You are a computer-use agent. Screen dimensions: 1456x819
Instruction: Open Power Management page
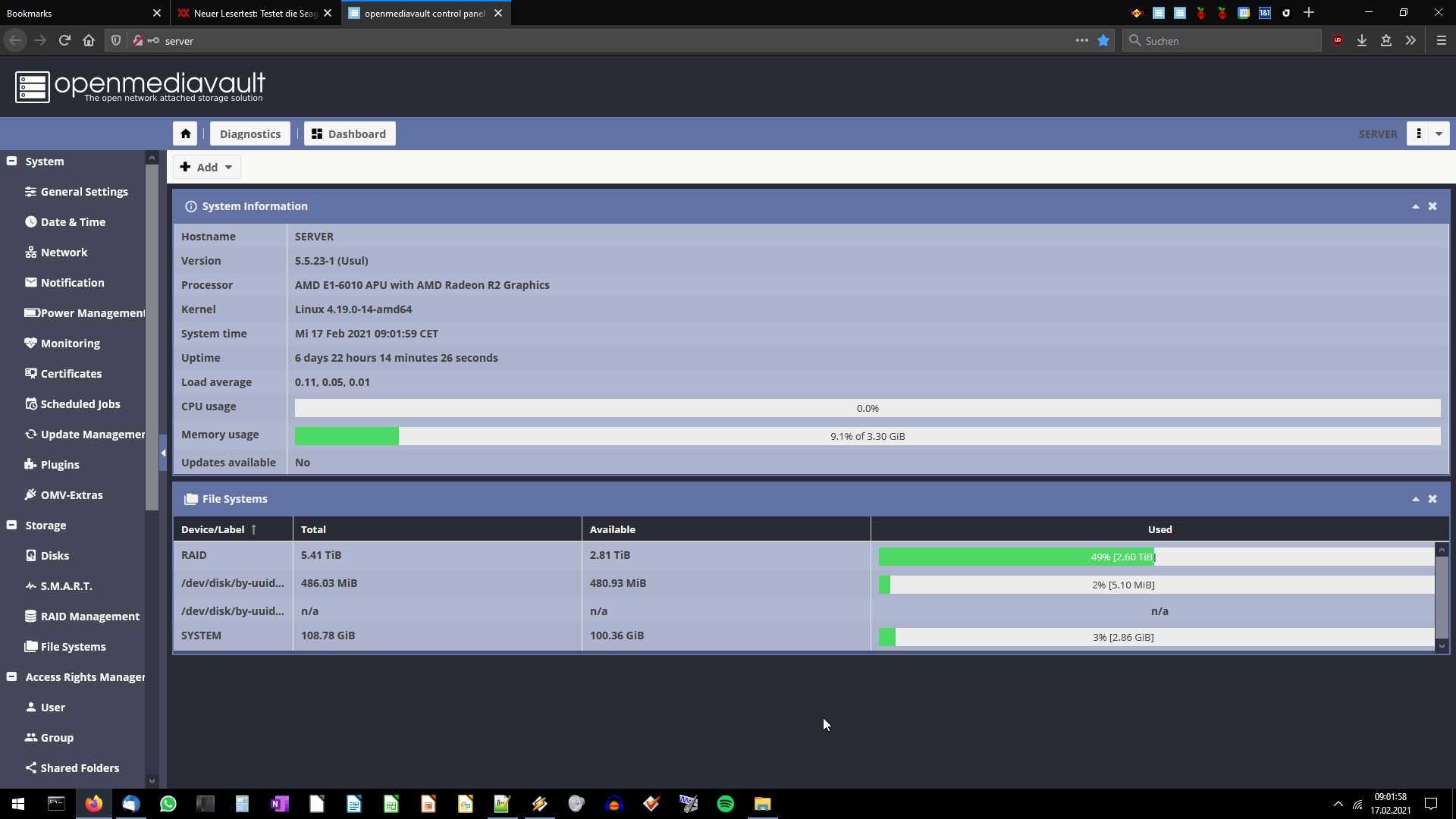pyautogui.click(x=84, y=313)
